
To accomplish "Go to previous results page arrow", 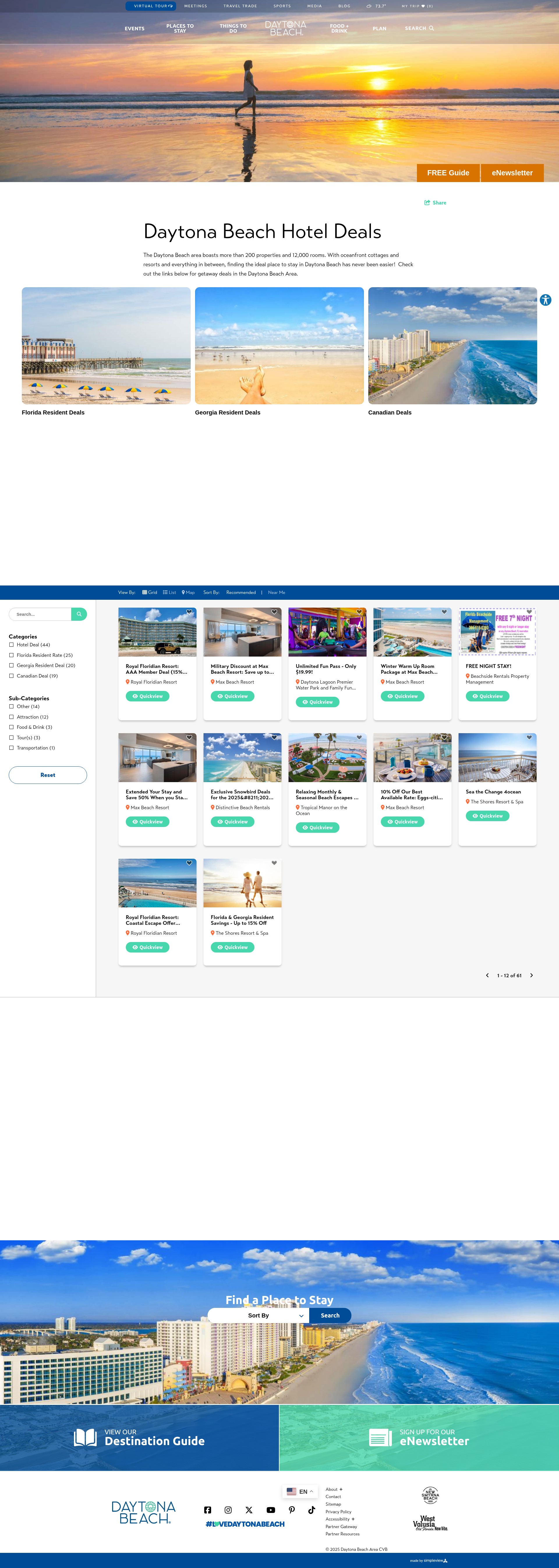I will 487,975.
